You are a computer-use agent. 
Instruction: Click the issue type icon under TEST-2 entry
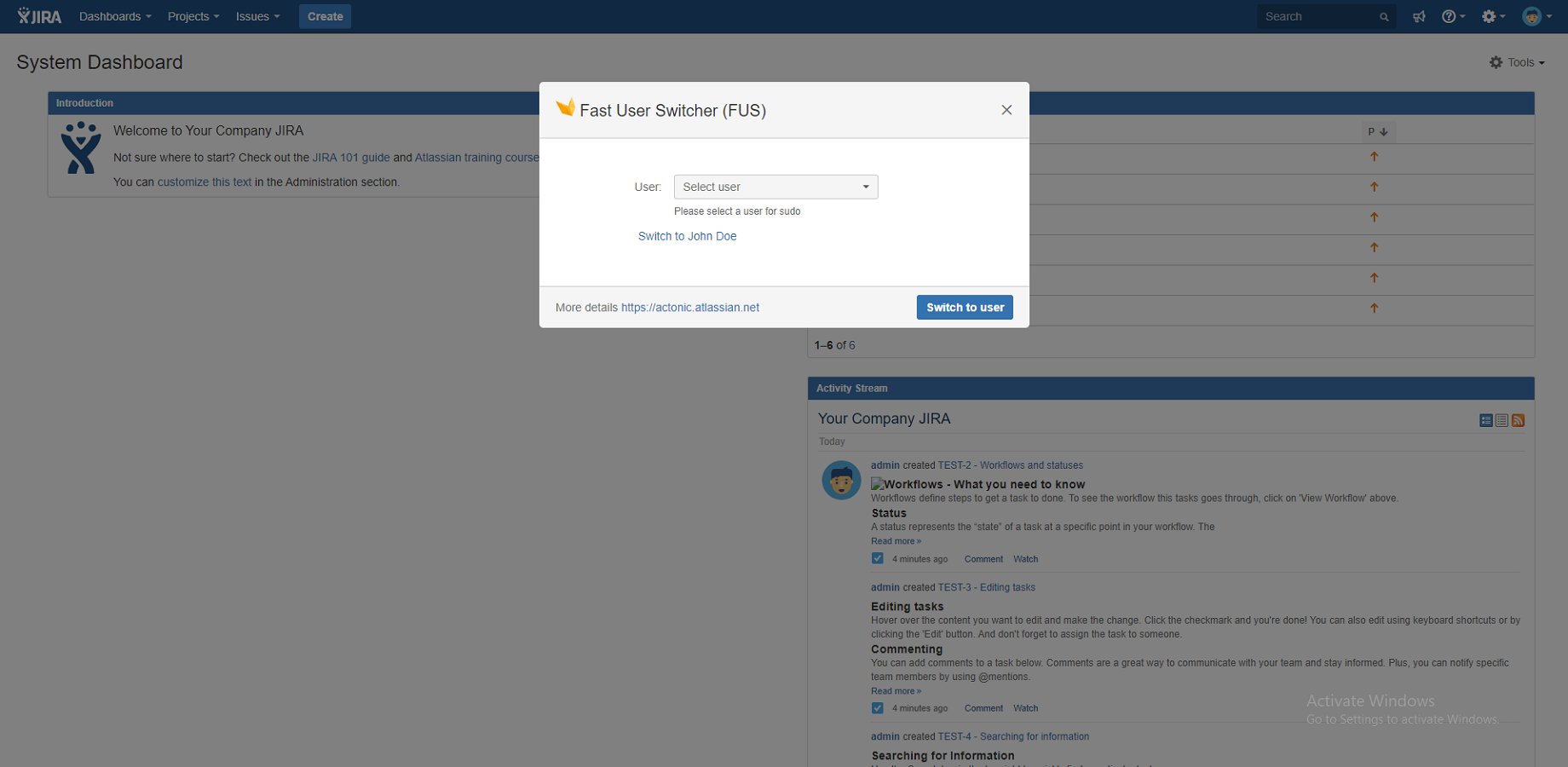(x=877, y=558)
